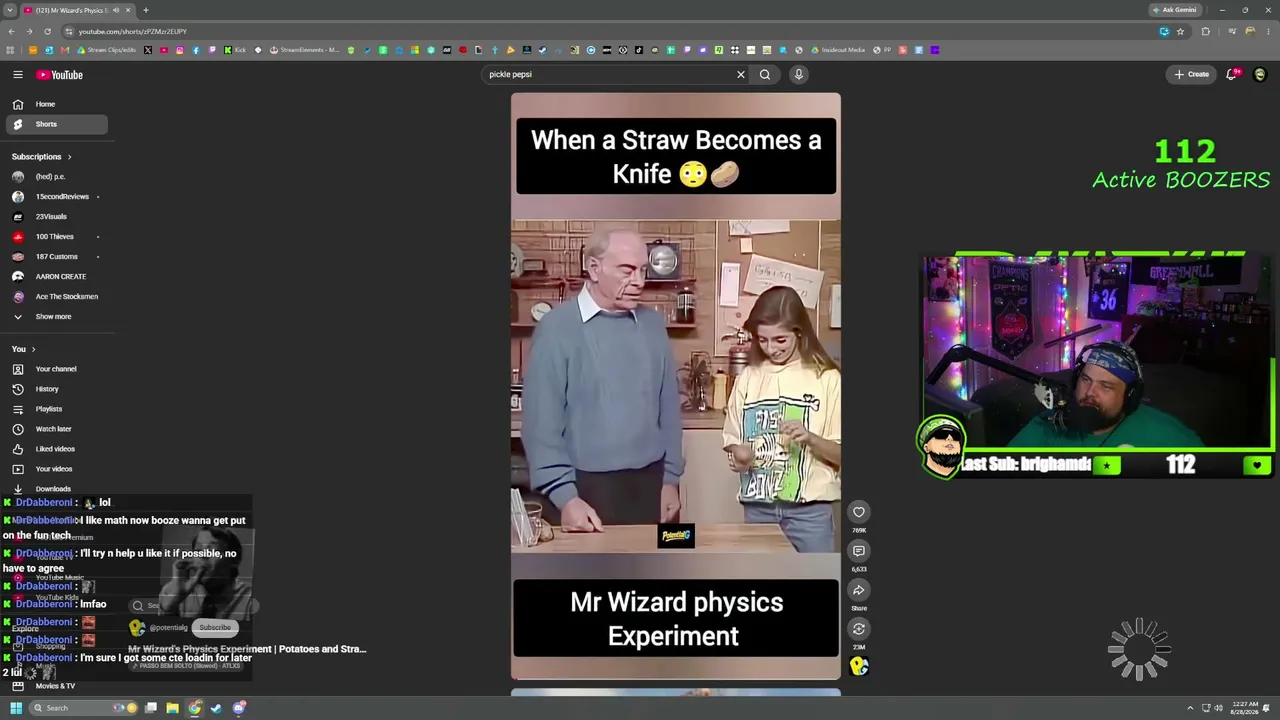Click Ask Gemini button
This screenshot has height=720, width=1280.
pyautogui.click(x=1174, y=10)
